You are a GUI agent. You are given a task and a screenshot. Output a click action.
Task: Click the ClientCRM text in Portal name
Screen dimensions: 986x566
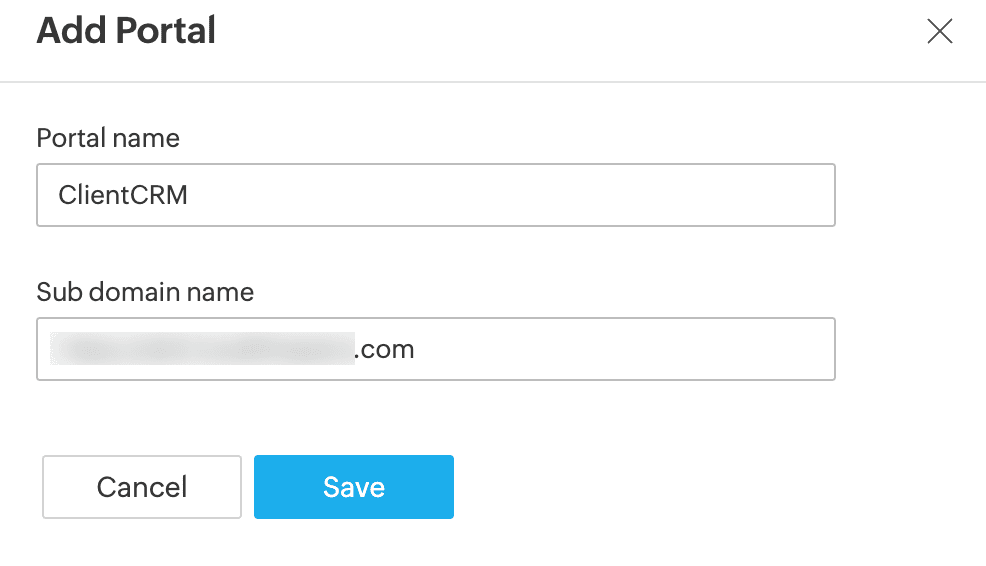pos(123,195)
